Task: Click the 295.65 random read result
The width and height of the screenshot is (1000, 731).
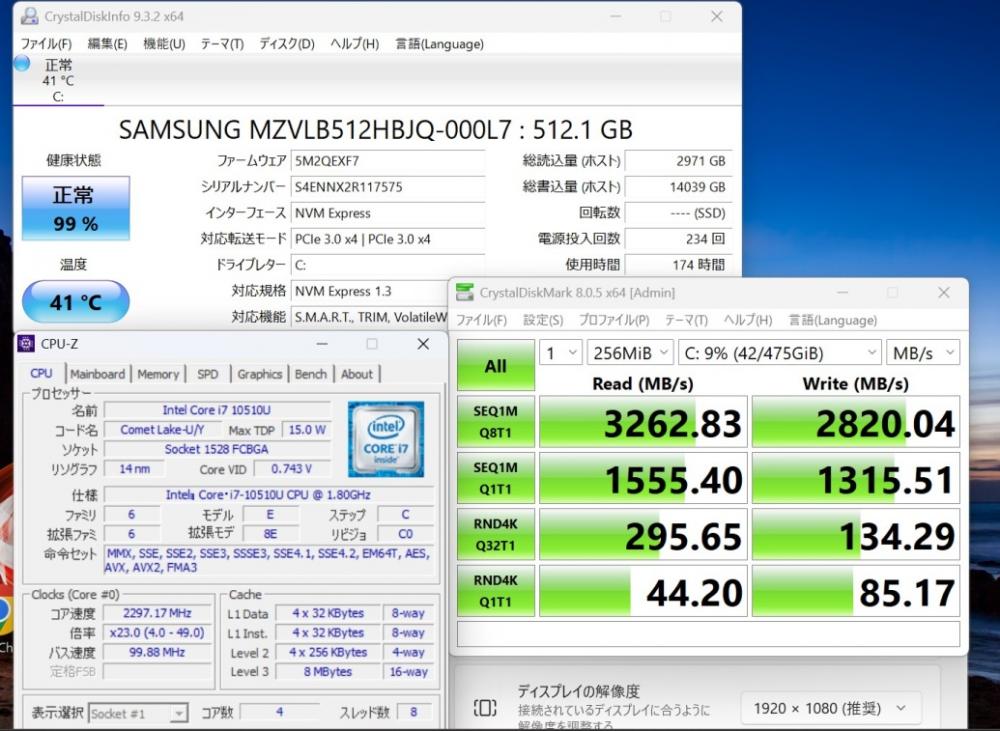Action: [643, 534]
